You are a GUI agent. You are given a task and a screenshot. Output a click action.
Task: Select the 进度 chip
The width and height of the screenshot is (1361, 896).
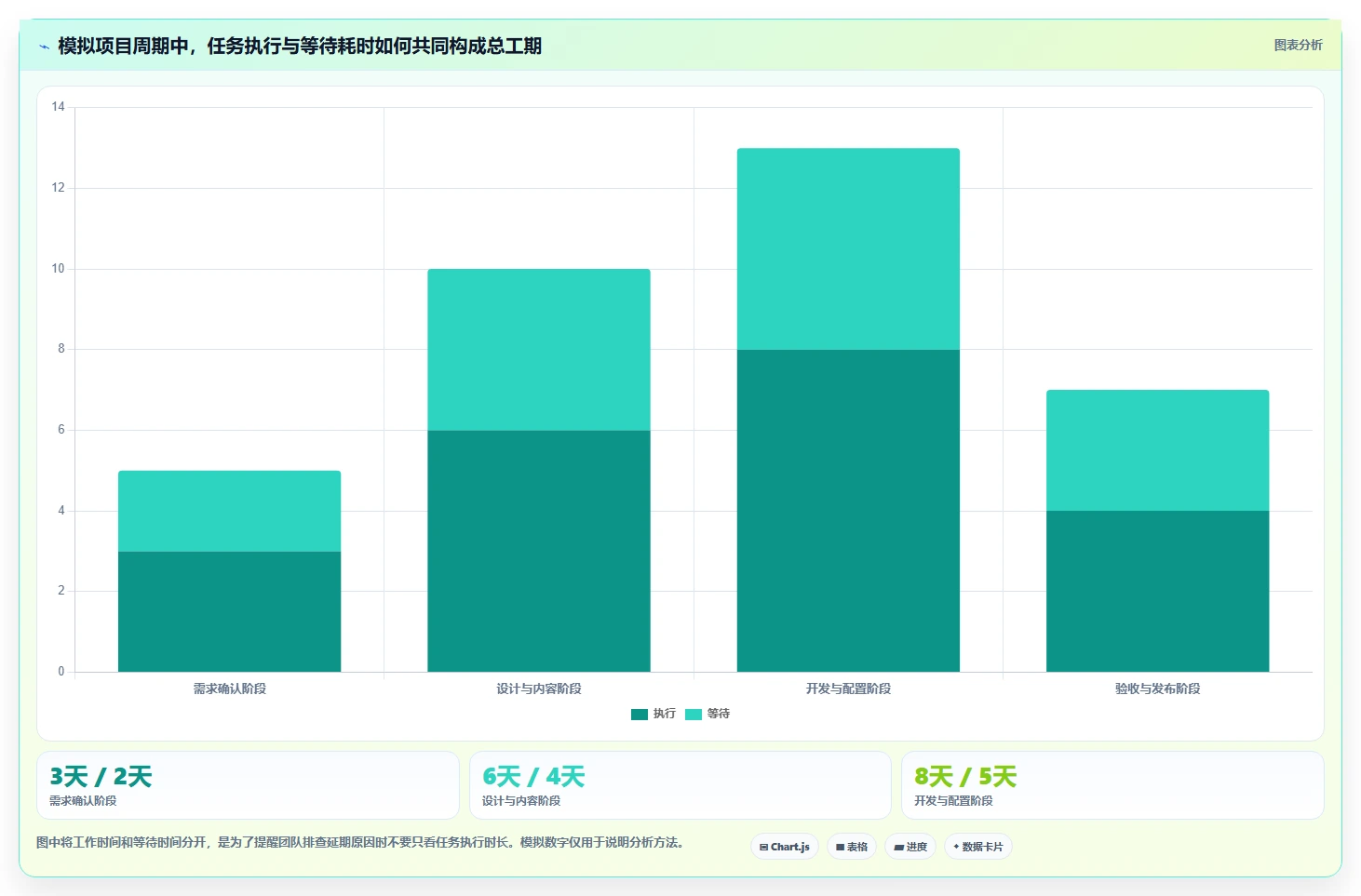910,847
